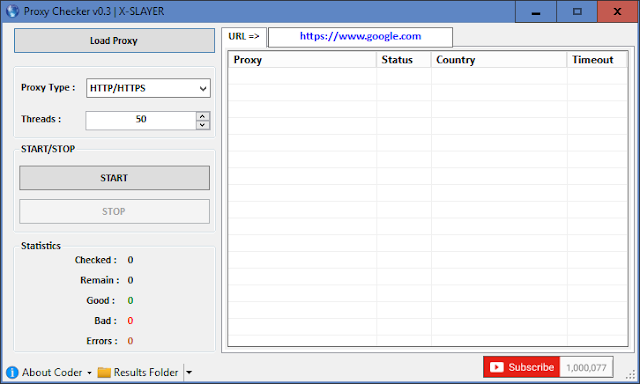
Task: Sort by the Proxy column header
Action: point(302,60)
